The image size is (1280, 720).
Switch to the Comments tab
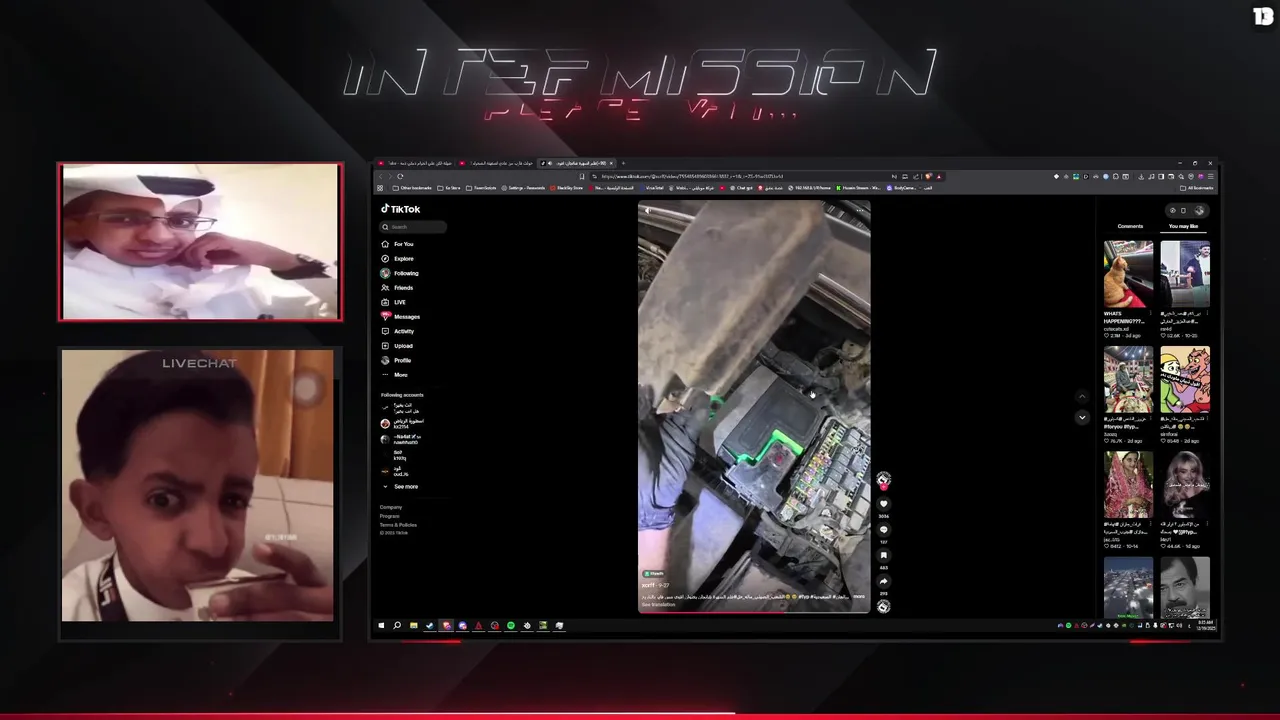click(1130, 226)
